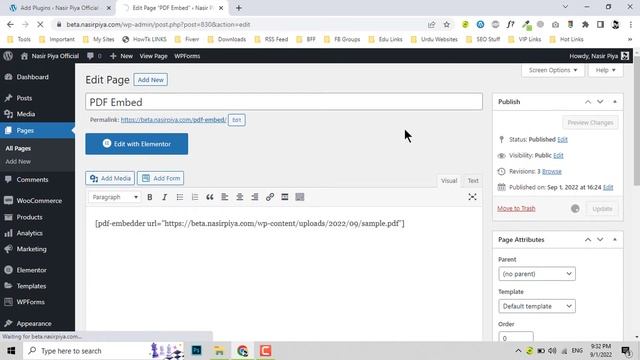Toggle italic formatting in the editor toolbar
This screenshot has height=360, width=640.
[164, 197]
